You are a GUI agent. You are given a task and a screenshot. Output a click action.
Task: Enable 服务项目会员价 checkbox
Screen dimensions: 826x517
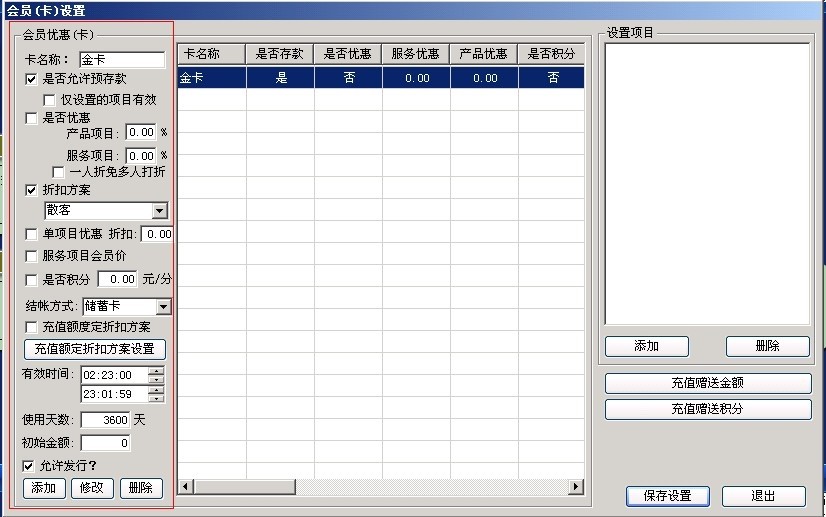[31, 256]
